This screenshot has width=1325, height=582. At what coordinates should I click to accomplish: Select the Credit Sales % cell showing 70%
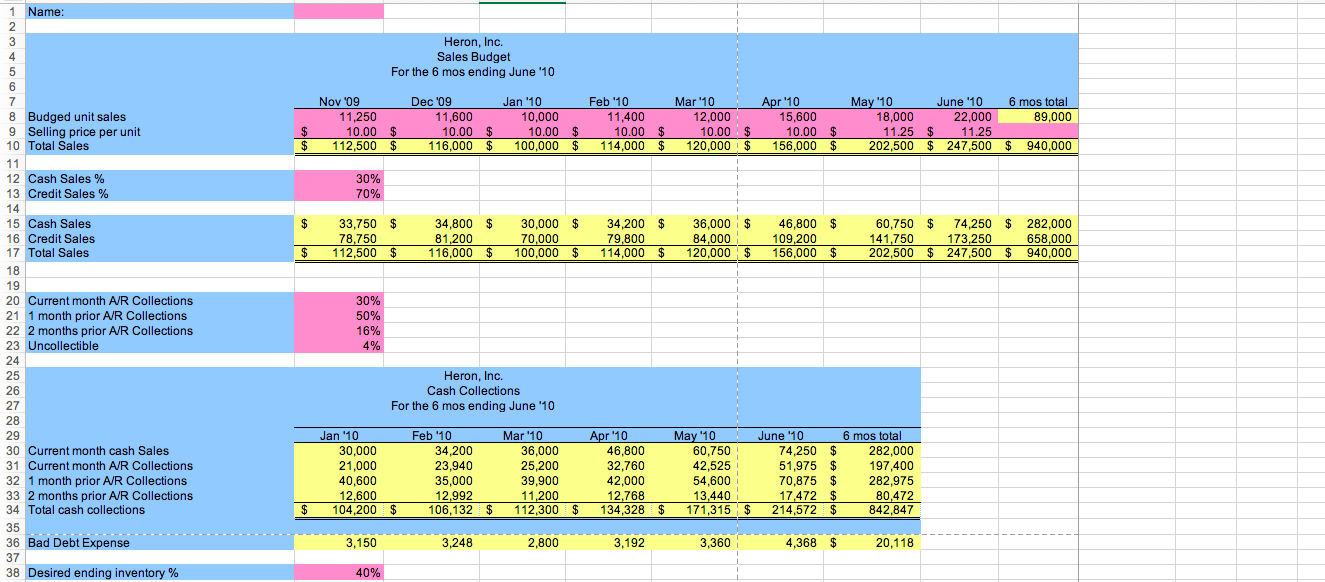click(x=337, y=193)
